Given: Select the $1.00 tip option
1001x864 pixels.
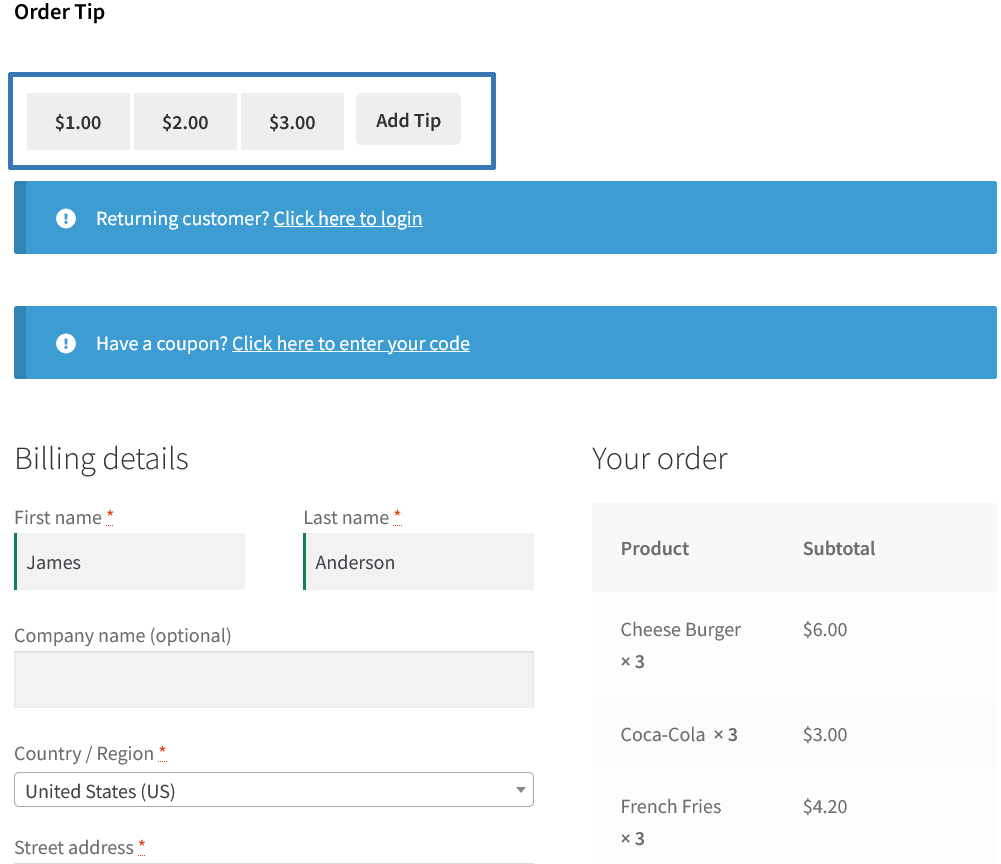Looking at the screenshot, I should (77, 121).
